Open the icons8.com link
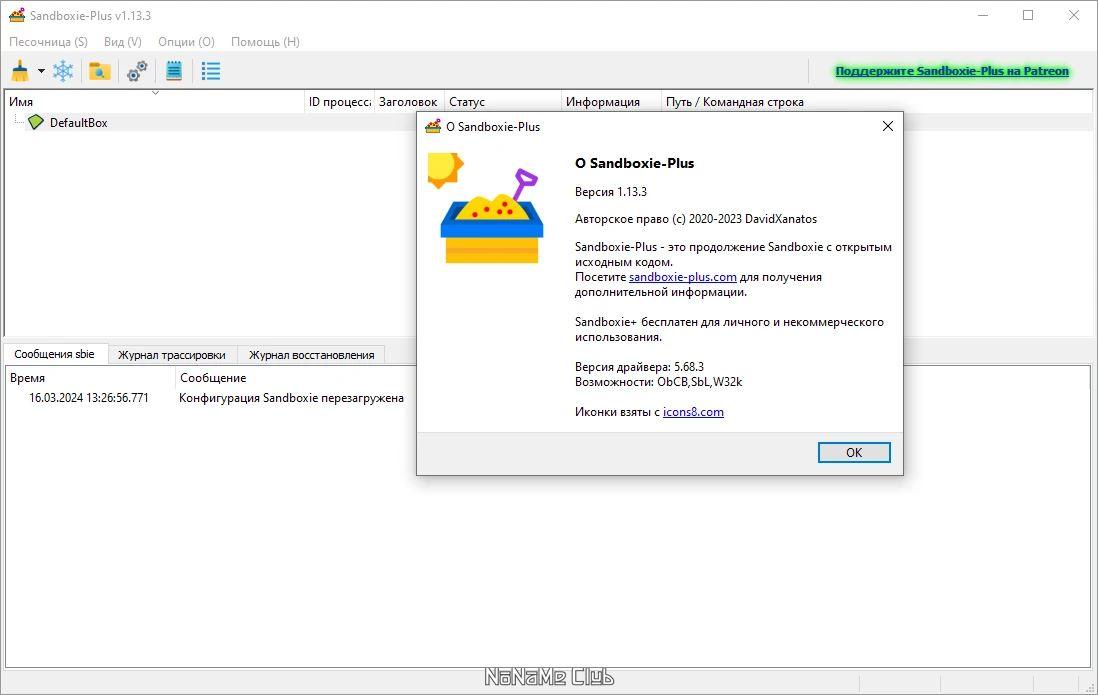1098x695 pixels. pyautogui.click(x=693, y=412)
